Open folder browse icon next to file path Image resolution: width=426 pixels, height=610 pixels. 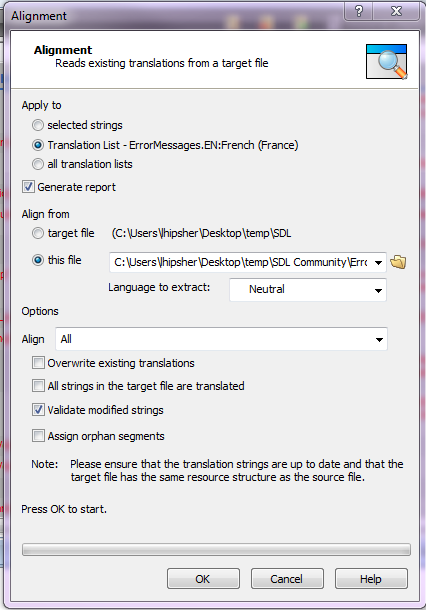pos(398,262)
